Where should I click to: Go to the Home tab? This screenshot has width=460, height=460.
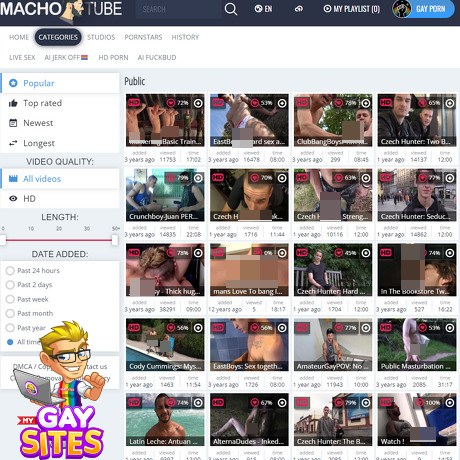(x=19, y=37)
